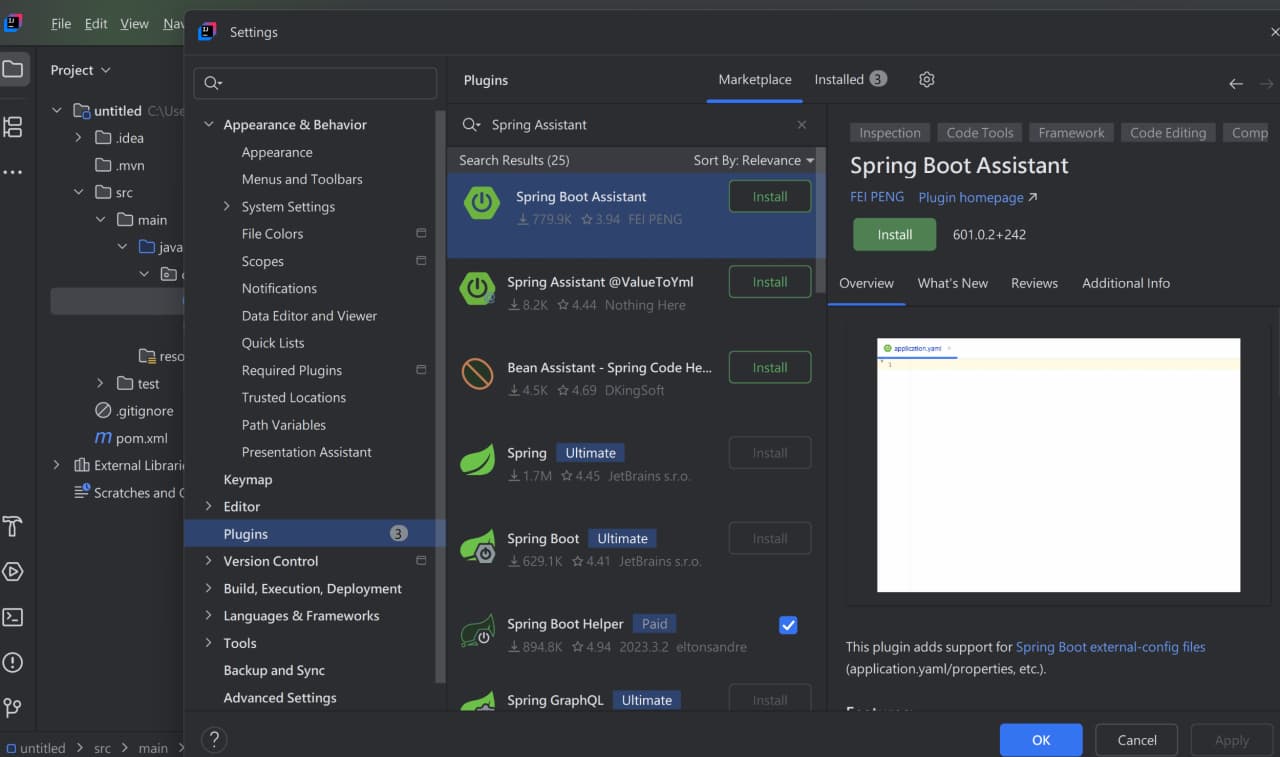Open the Problems tool window icon
Screen dimensions: 1280x757
pyautogui.click(x=13, y=662)
